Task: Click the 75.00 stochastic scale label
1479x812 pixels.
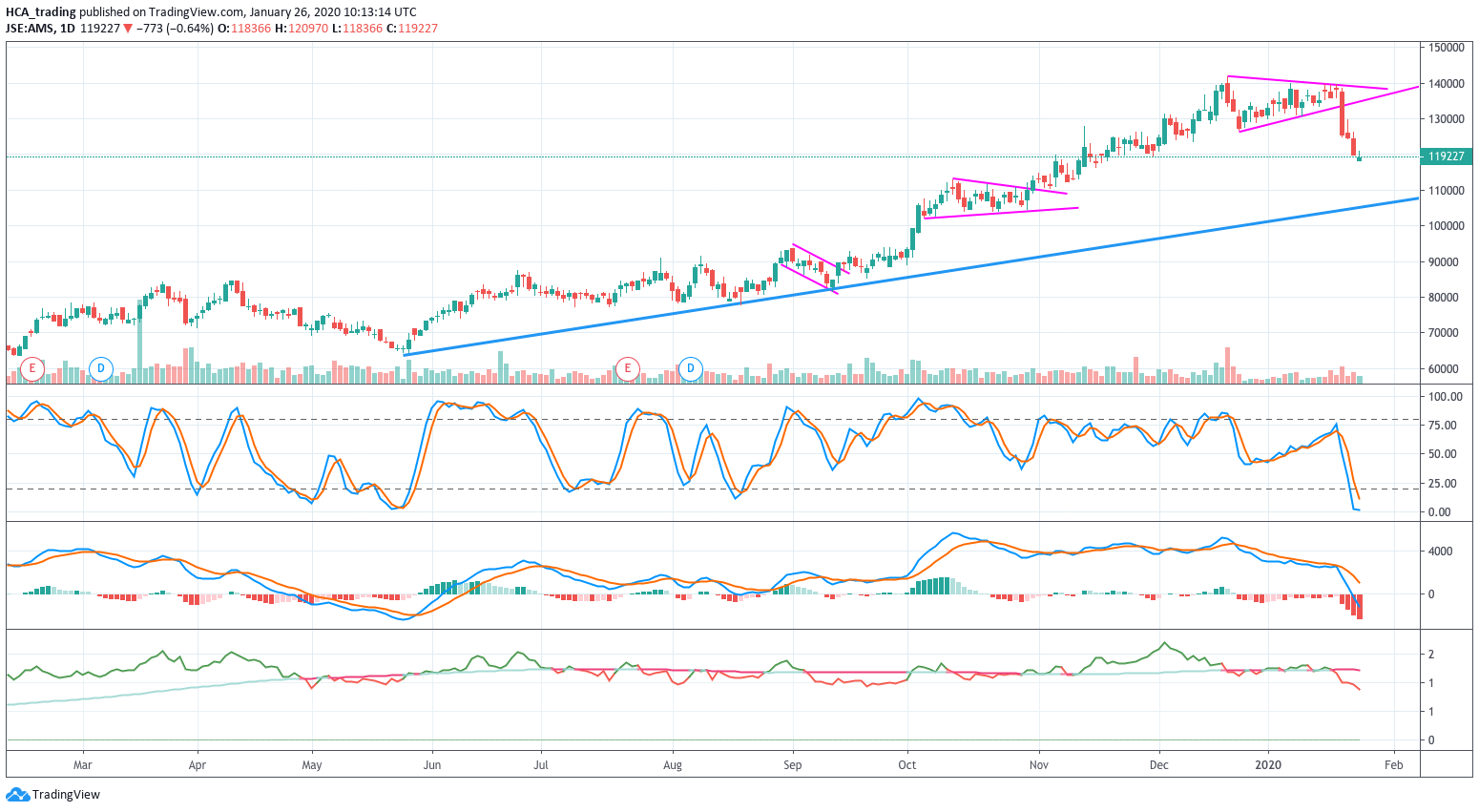Action: point(1443,426)
